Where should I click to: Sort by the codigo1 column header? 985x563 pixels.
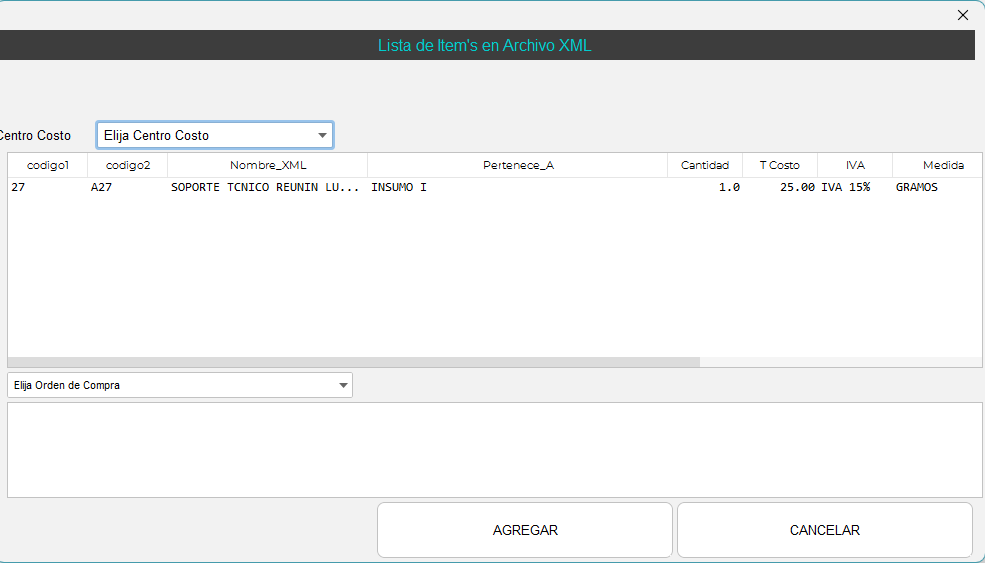coord(47,165)
